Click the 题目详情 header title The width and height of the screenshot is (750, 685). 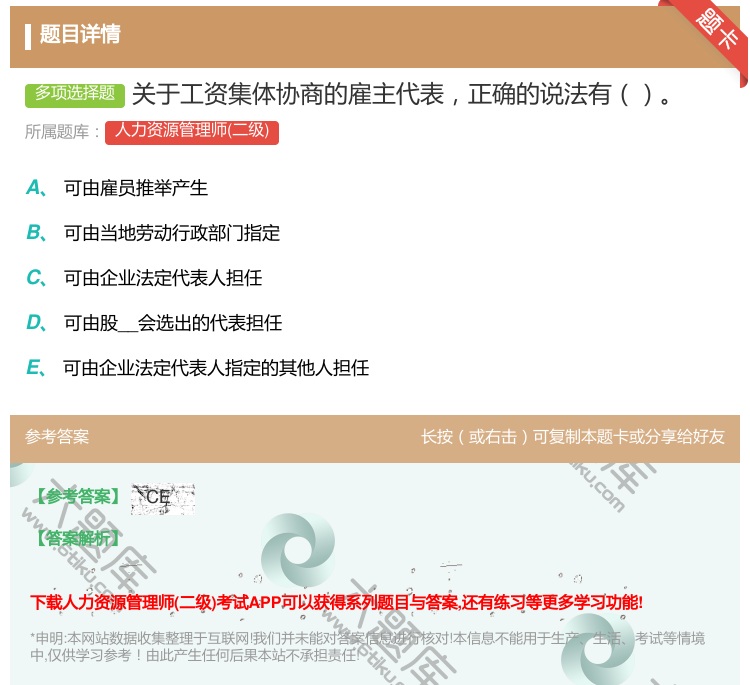pos(80,34)
